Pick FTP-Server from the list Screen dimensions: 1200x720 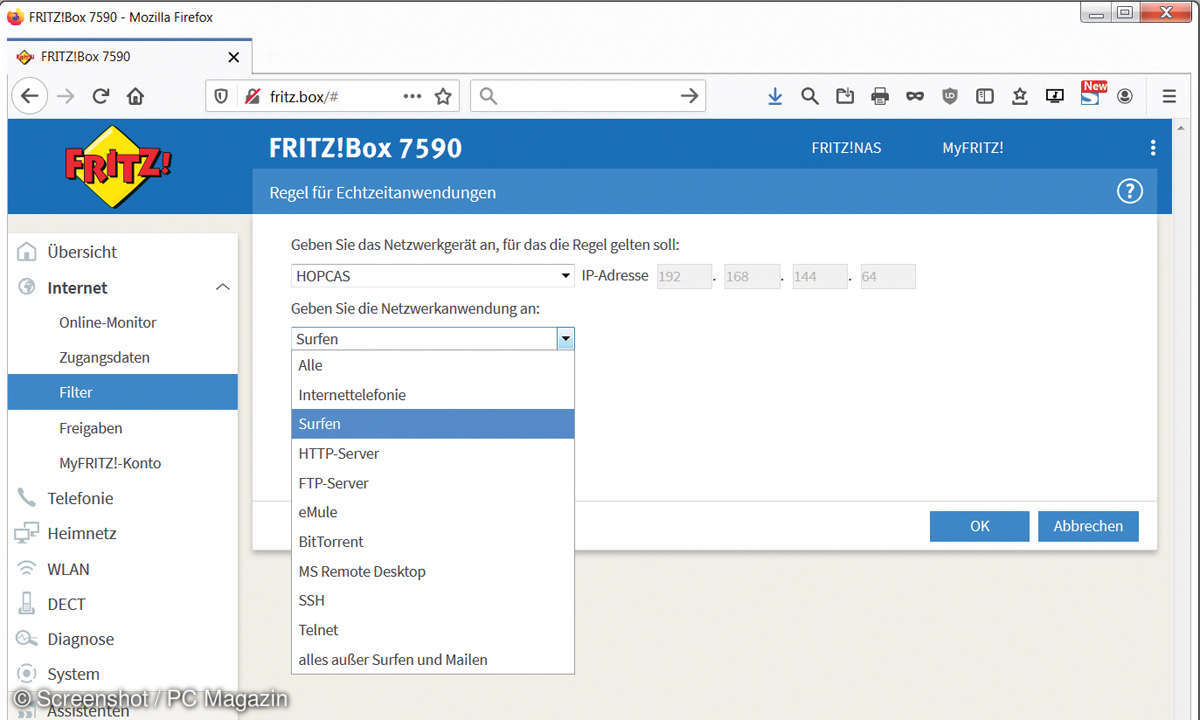[433, 483]
